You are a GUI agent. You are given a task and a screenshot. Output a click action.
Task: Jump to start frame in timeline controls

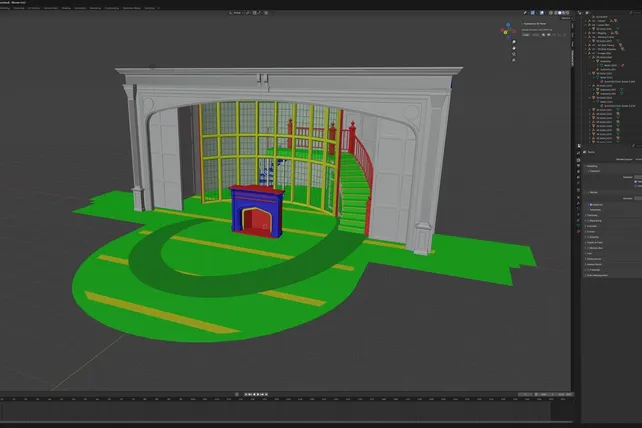point(246,394)
